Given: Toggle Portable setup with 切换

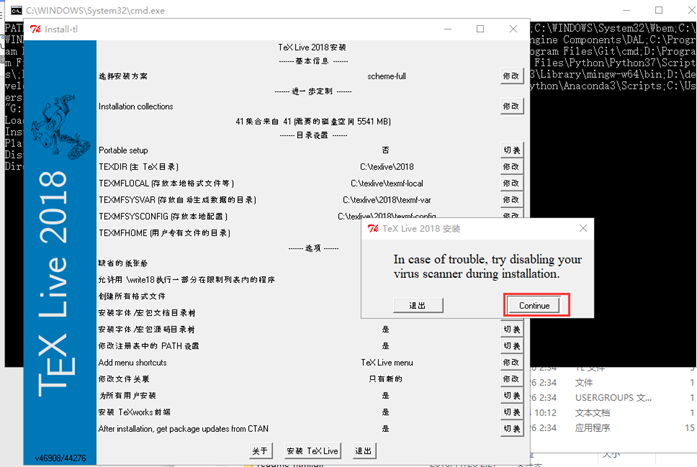Looking at the screenshot, I should [x=512, y=150].
